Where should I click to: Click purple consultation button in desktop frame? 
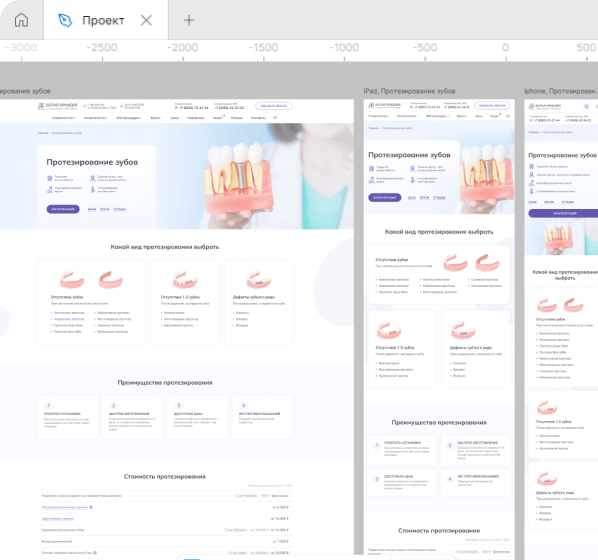(x=63, y=209)
